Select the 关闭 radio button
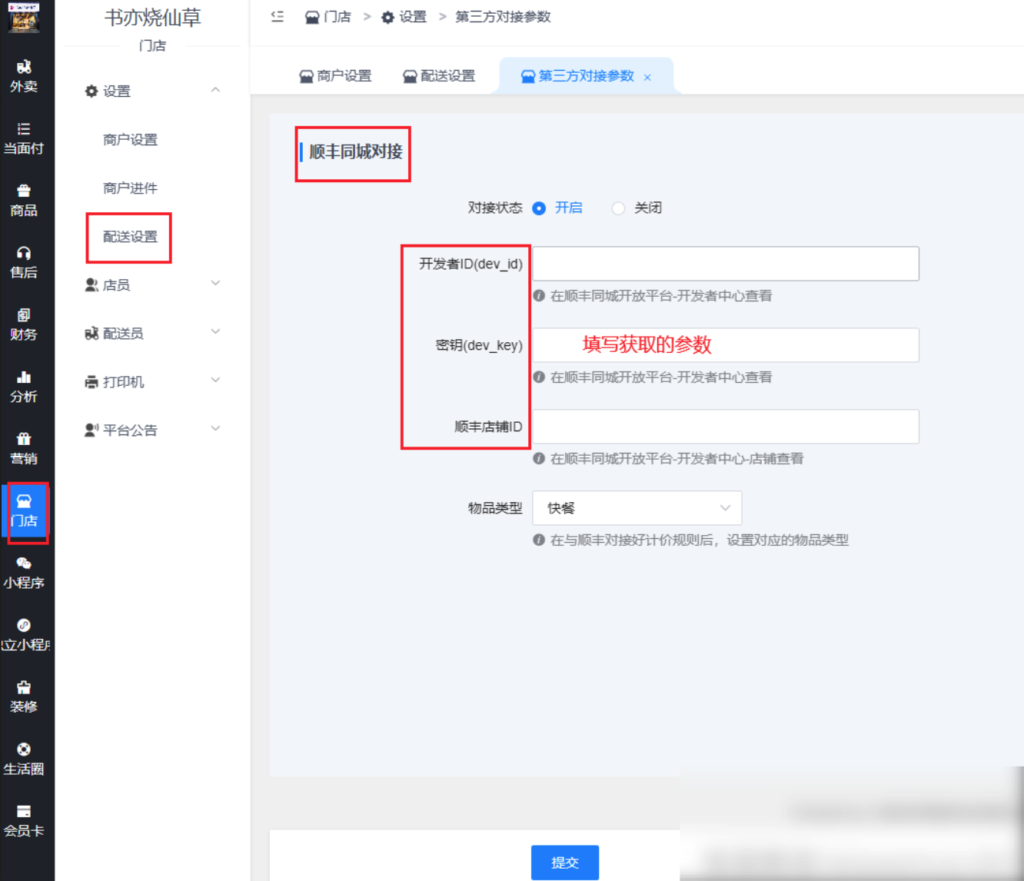This screenshot has height=881, width=1024. click(x=618, y=208)
